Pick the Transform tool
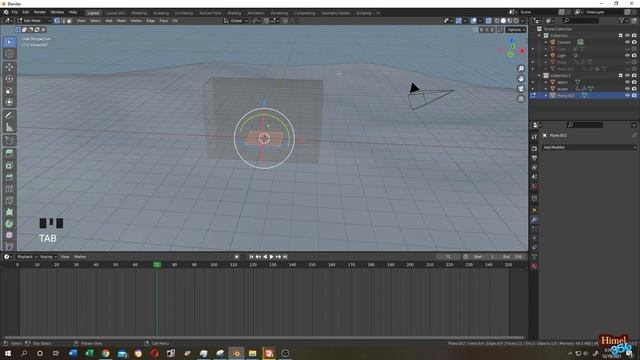This screenshot has height=360, width=640. click(9, 102)
